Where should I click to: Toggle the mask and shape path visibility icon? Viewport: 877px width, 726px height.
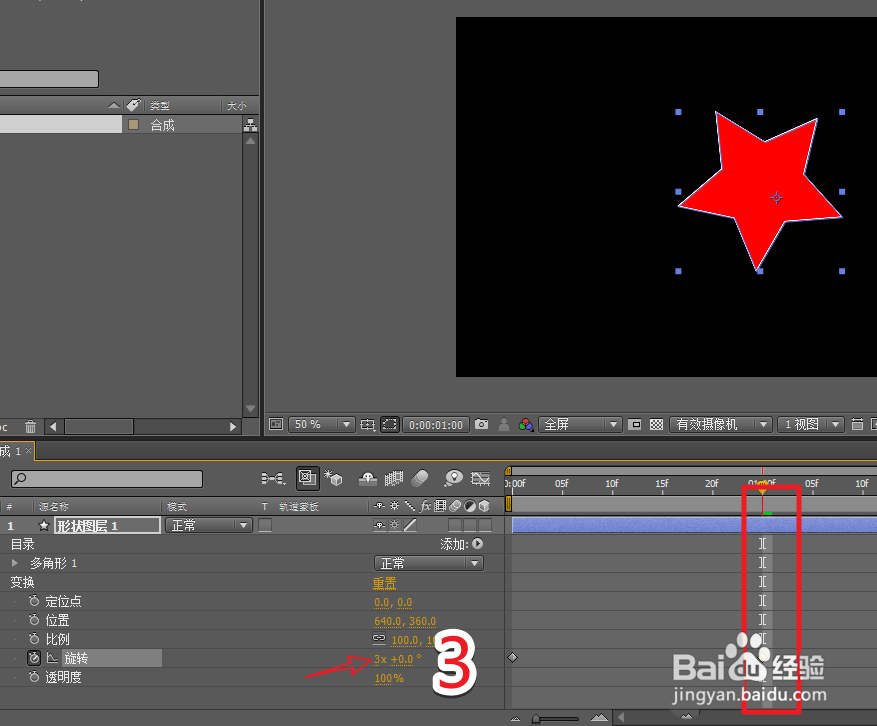[389, 425]
